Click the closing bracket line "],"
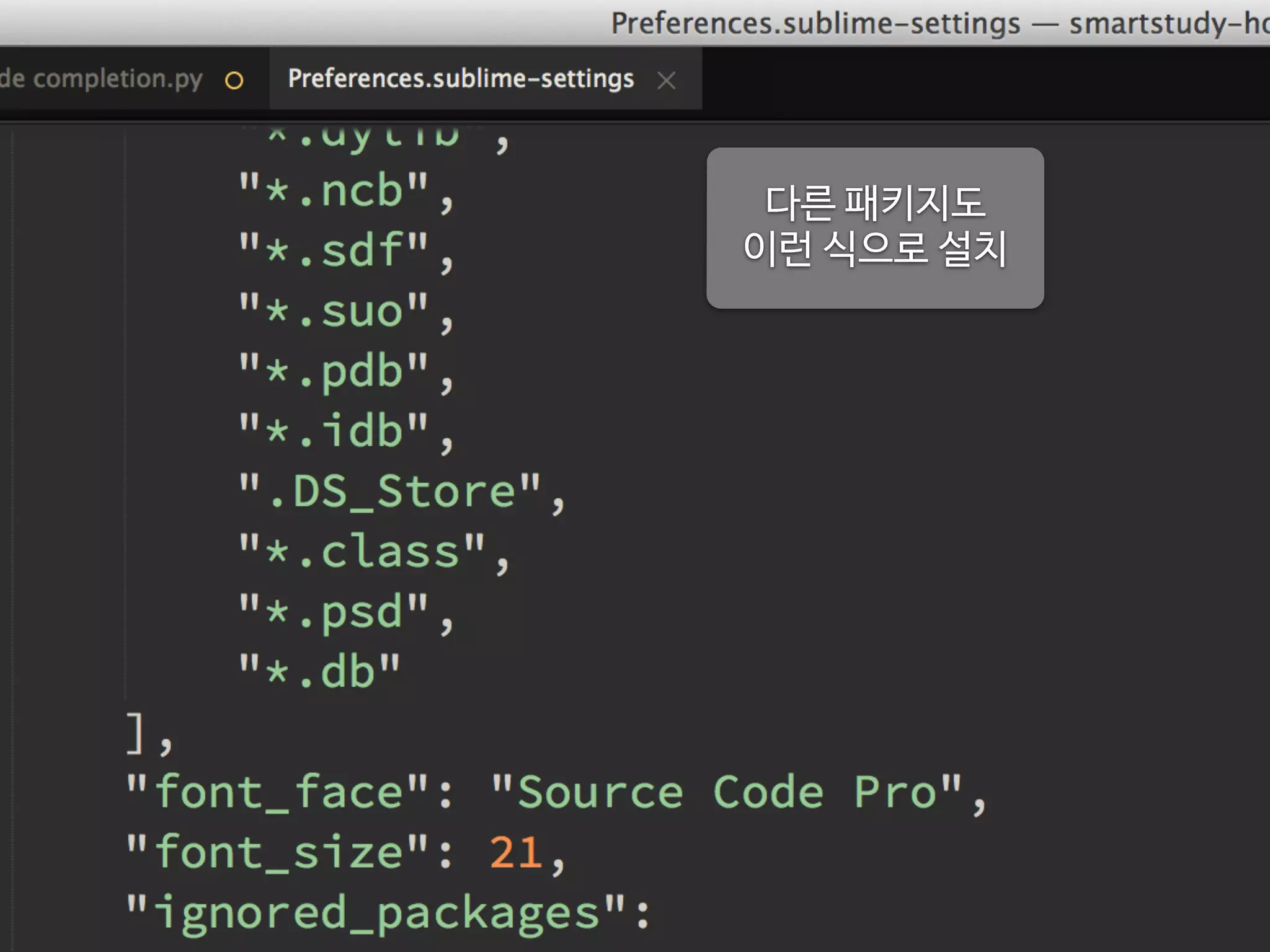 (x=149, y=734)
